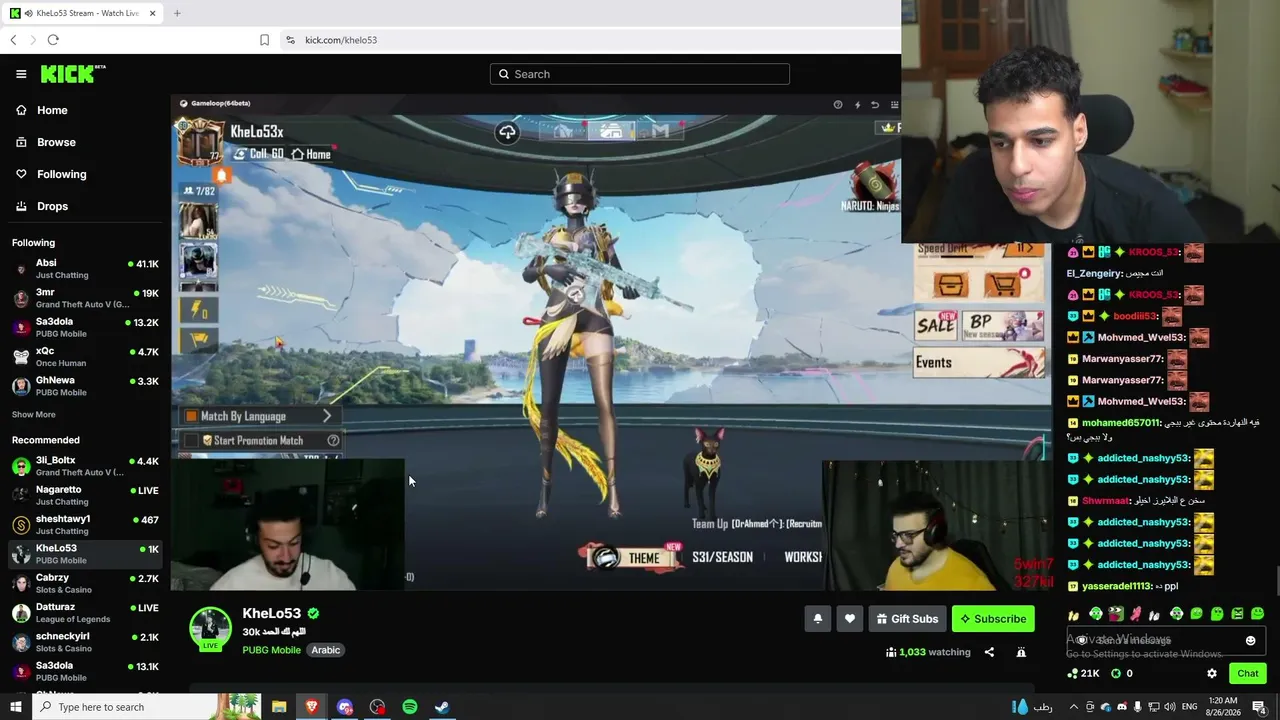Click the Subscribe button

[993, 619]
